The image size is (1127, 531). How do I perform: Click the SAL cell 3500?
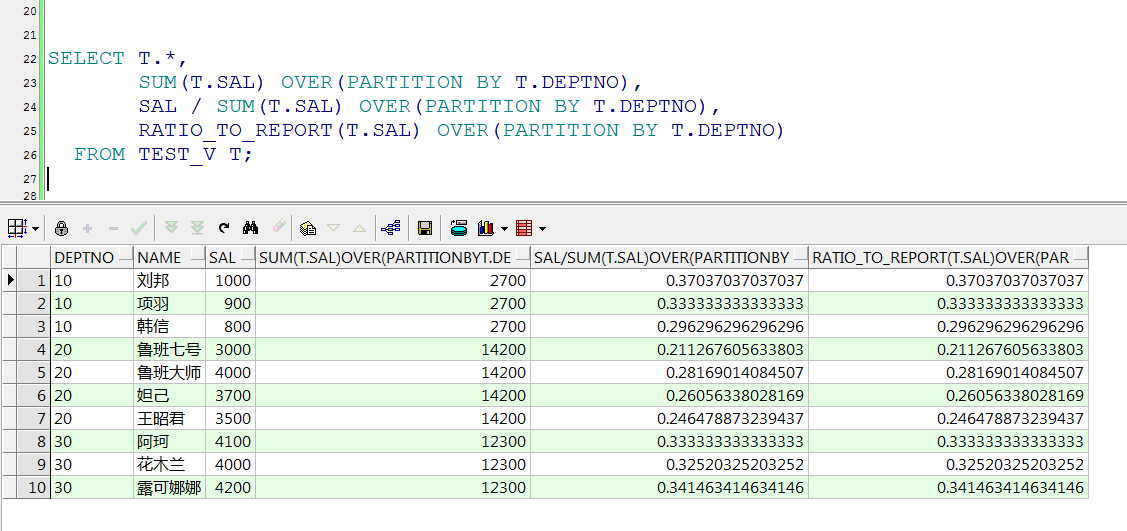coord(231,418)
